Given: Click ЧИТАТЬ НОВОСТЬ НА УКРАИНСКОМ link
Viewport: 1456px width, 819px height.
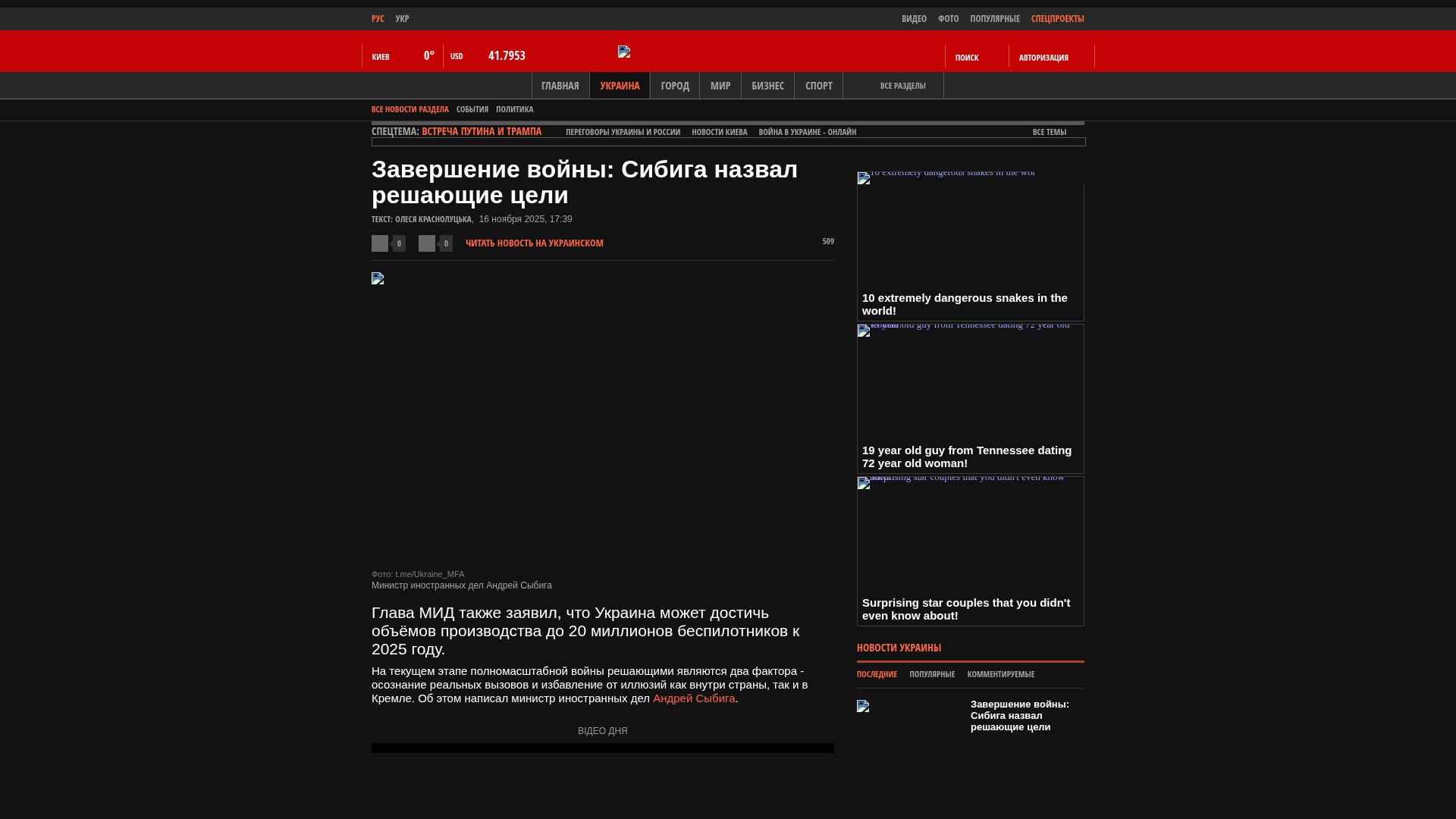Looking at the screenshot, I should click(x=534, y=243).
